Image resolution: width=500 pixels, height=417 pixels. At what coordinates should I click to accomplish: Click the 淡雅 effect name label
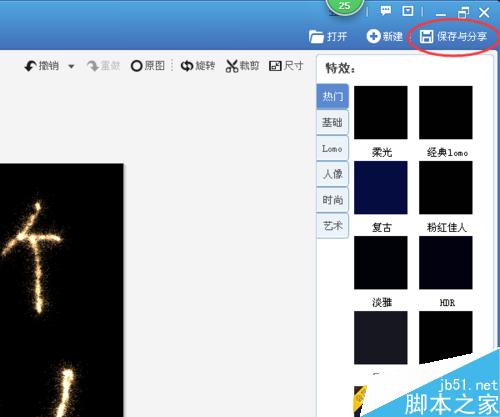[382, 303]
